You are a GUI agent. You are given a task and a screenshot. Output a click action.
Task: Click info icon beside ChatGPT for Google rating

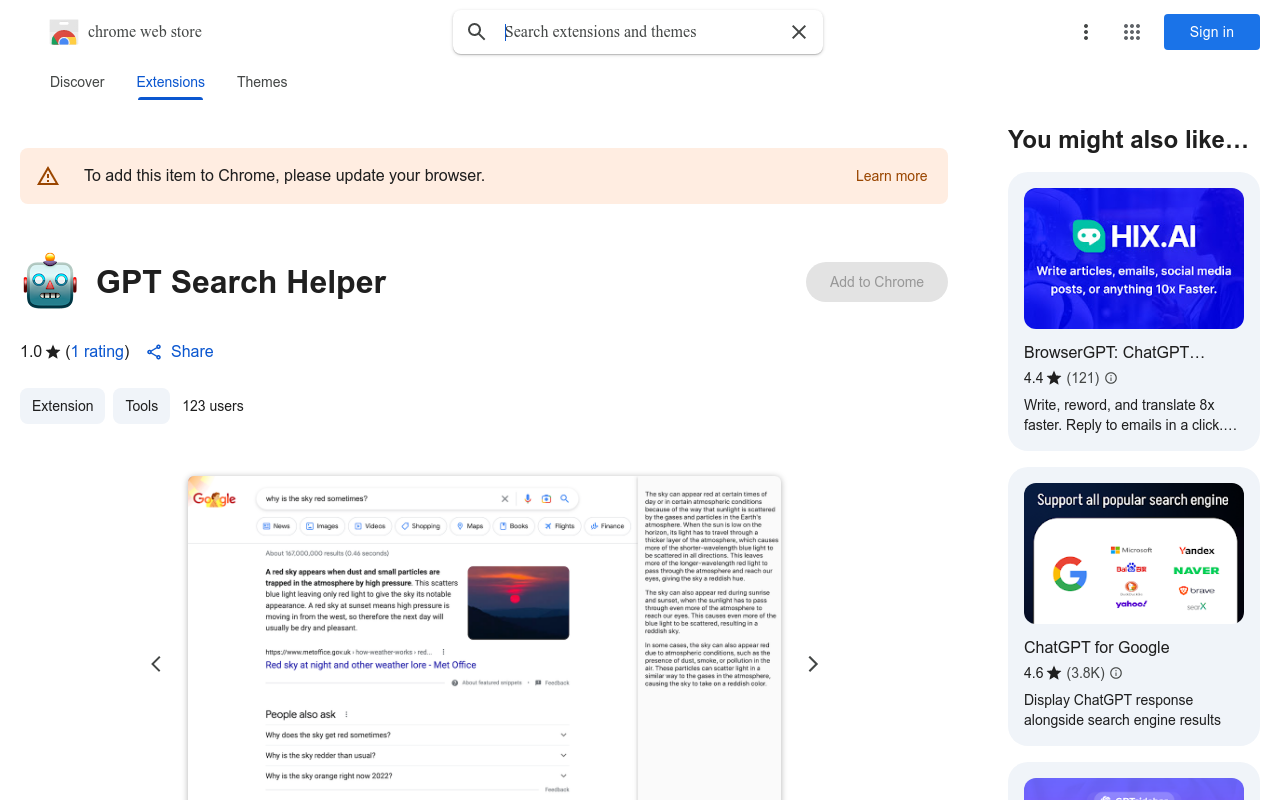click(x=1116, y=673)
